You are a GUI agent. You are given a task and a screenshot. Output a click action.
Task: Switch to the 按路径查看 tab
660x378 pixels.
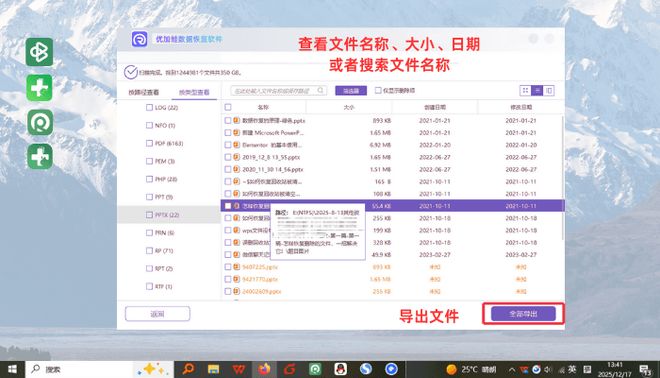coord(144,92)
